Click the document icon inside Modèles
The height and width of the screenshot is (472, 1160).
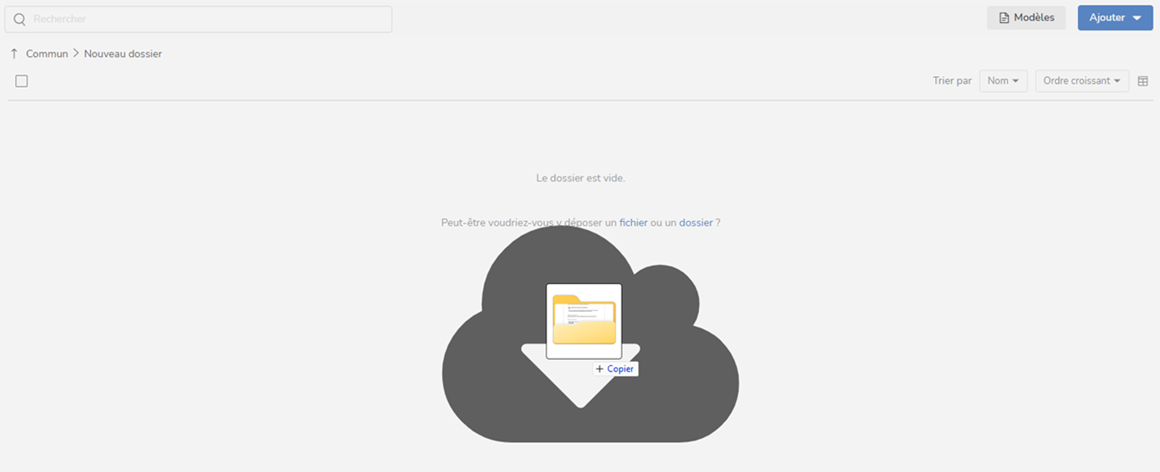[1004, 18]
